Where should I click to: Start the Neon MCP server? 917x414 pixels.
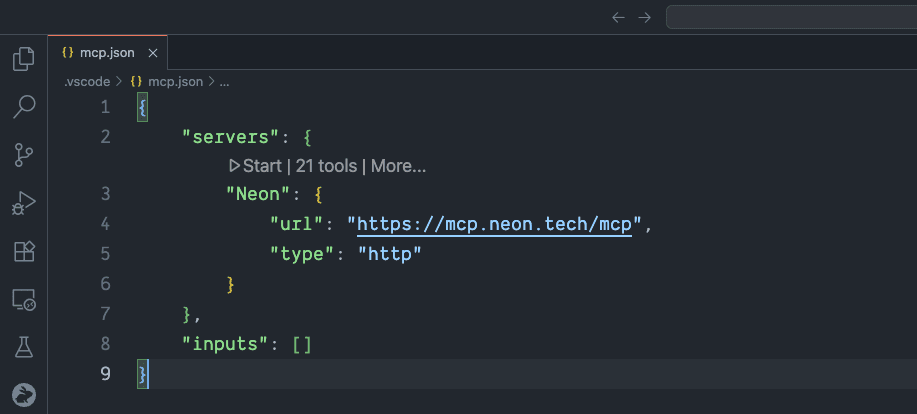point(255,166)
